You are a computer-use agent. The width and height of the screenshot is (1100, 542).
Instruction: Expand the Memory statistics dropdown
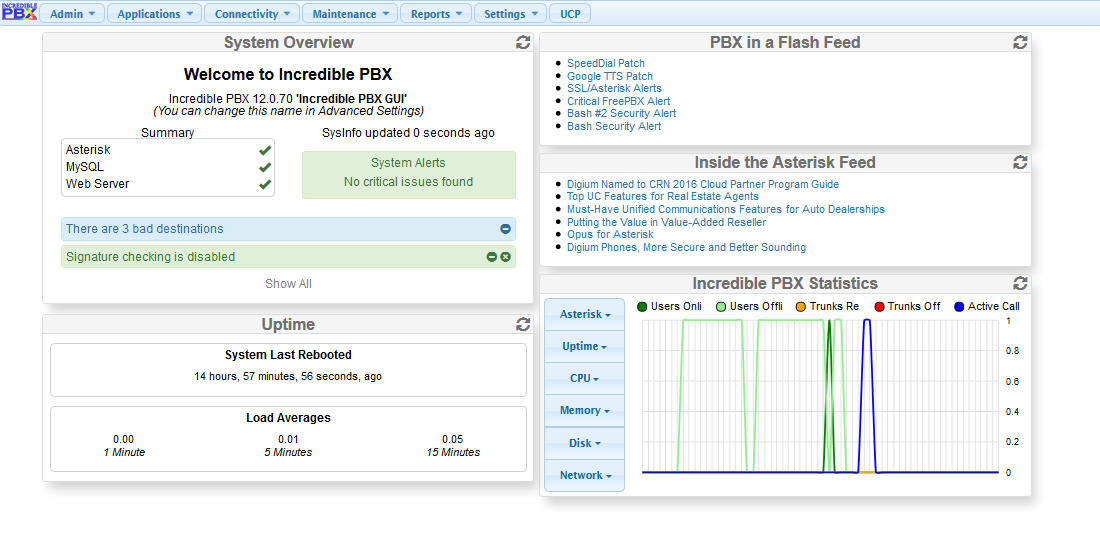coord(584,411)
